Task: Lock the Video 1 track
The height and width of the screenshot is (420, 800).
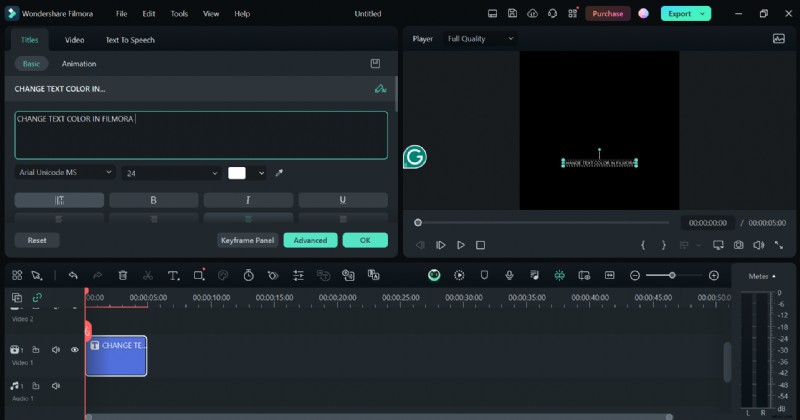Action: click(x=36, y=350)
